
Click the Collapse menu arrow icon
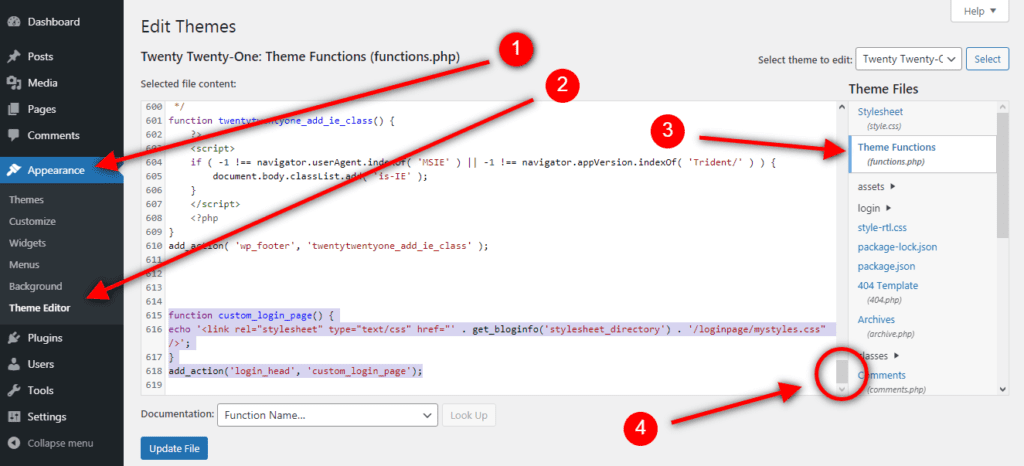13,443
